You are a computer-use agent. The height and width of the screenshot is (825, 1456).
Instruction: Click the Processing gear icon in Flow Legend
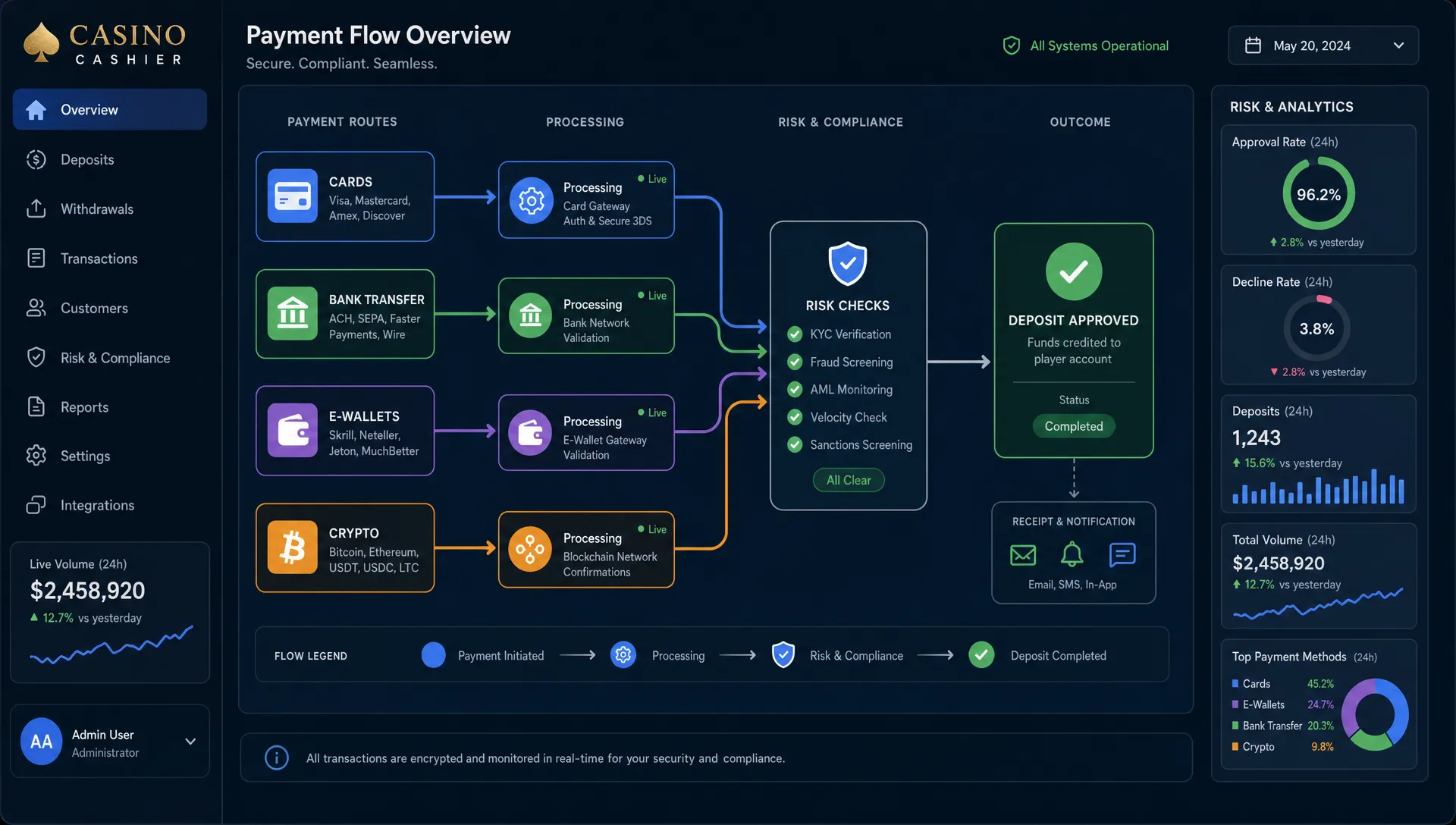623,654
